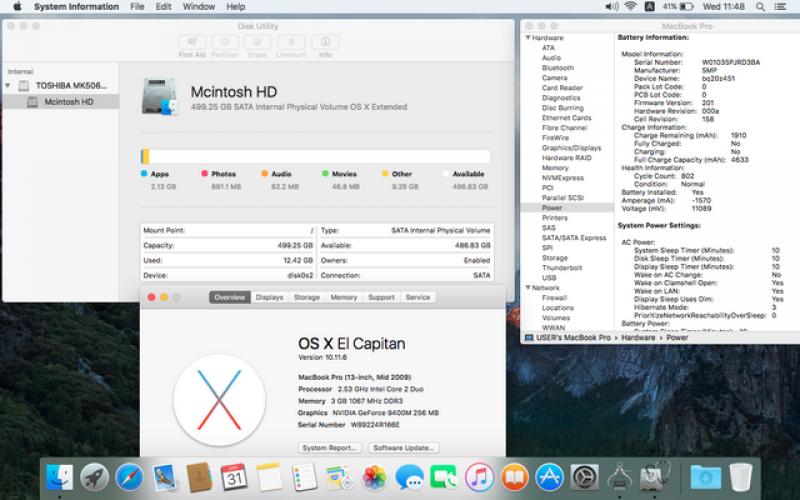The width and height of the screenshot is (800, 500).
Task: Open Safari compass icon in dock
Action: click(129, 478)
